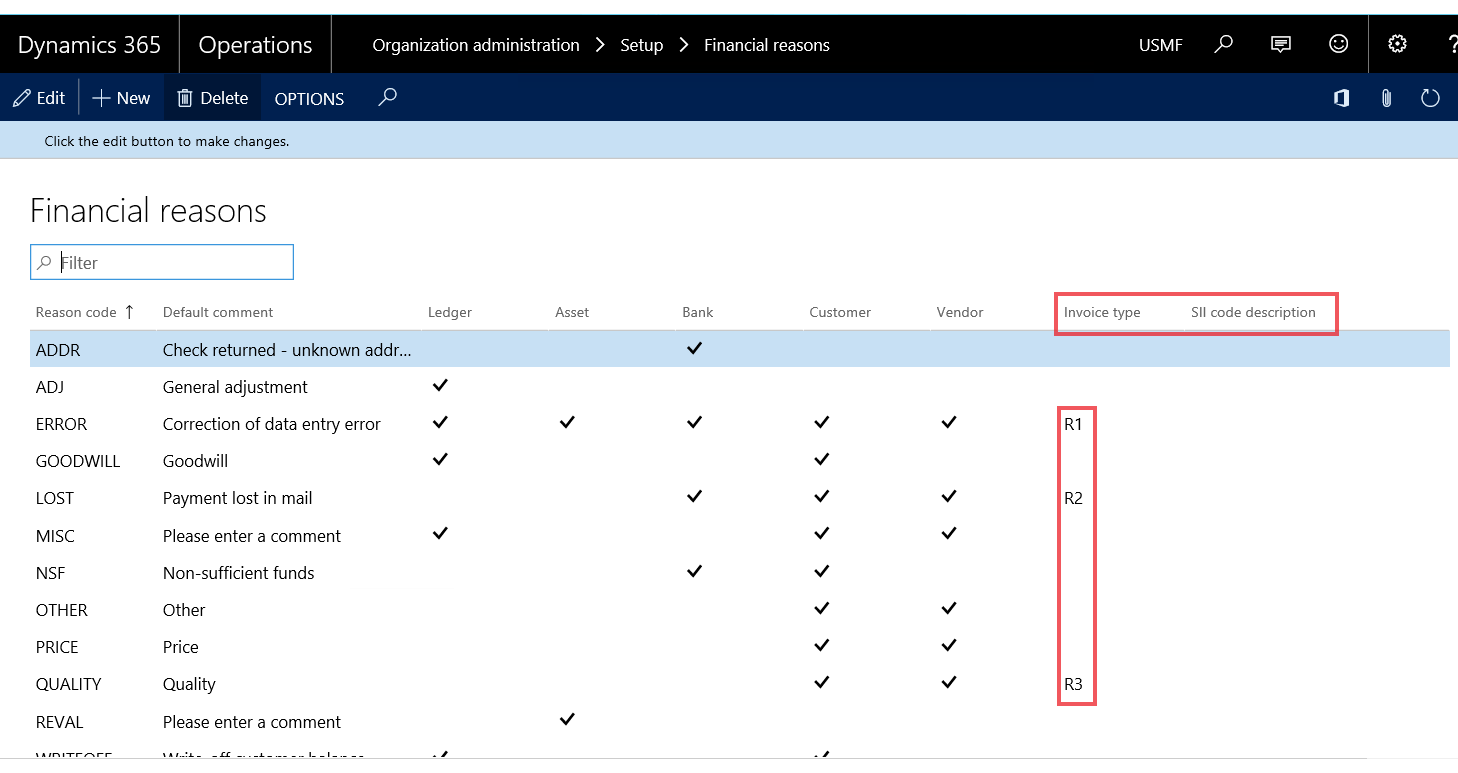Open the OPTIONS menu tab

(x=309, y=98)
